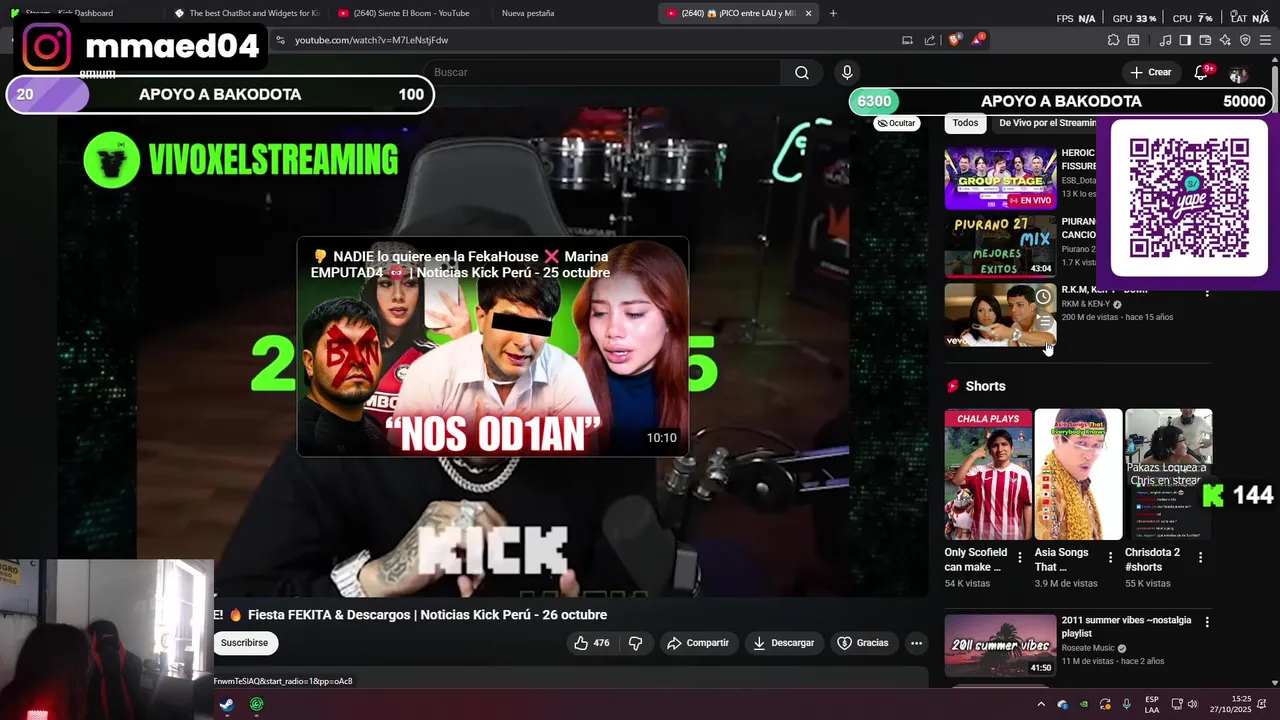Open the Leo AI sparkle icon

coord(1225,40)
